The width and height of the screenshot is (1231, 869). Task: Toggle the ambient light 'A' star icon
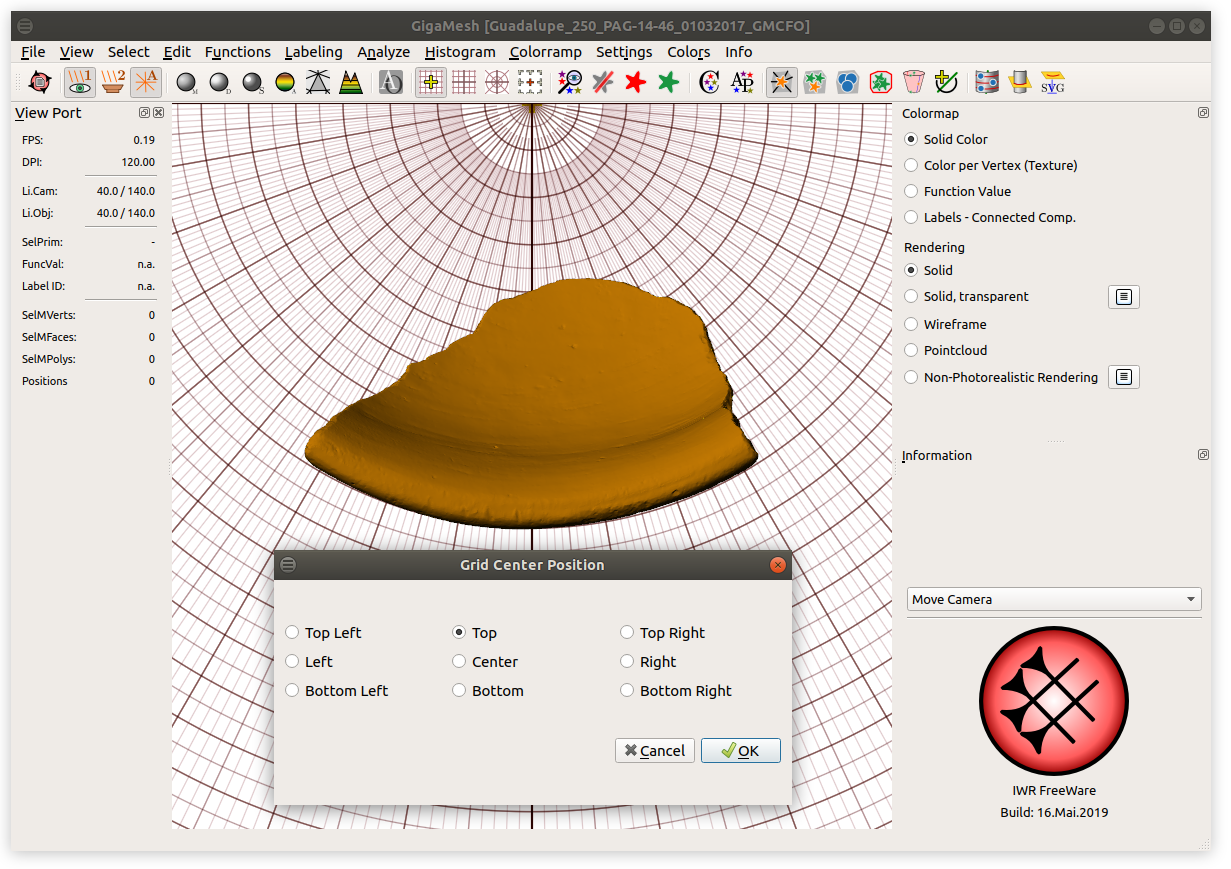tap(146, 82)
